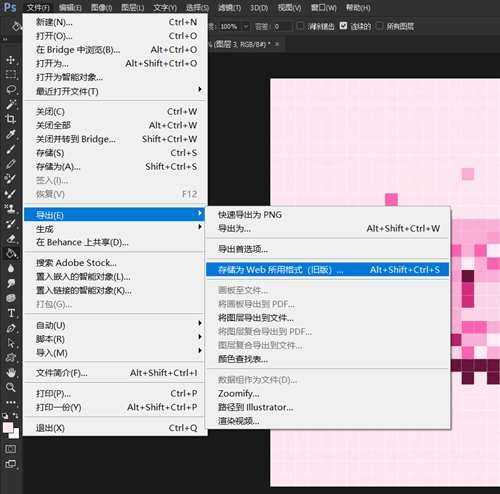The width and height of the screenshot is (500, 494).
Task: Select the Rectangular Marquee tool
Action: click(11, 74)
